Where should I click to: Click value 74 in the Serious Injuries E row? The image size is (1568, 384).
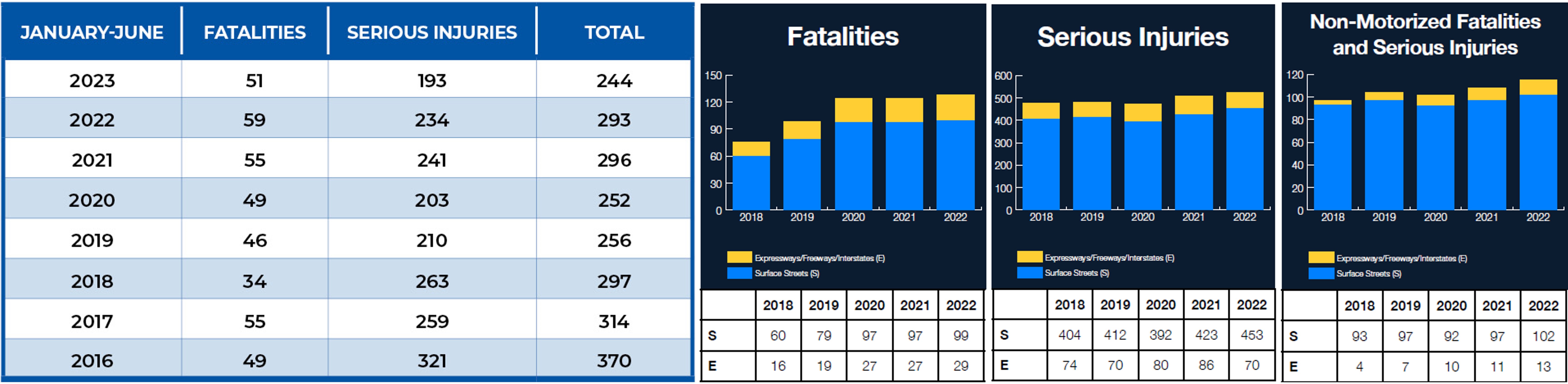(1069, 366)
